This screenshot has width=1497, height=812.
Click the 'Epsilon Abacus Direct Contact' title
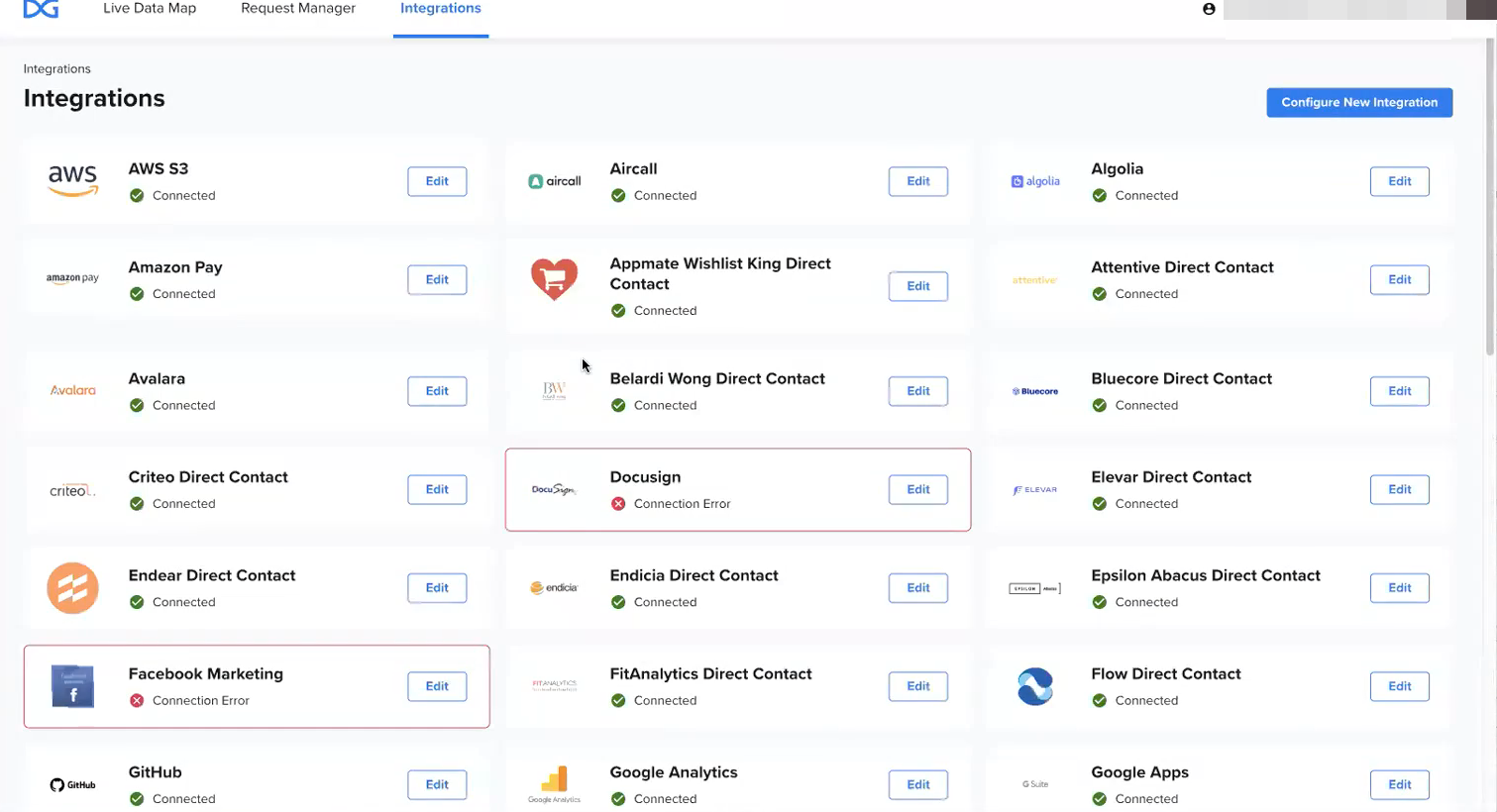click(x=1206, y=575)
